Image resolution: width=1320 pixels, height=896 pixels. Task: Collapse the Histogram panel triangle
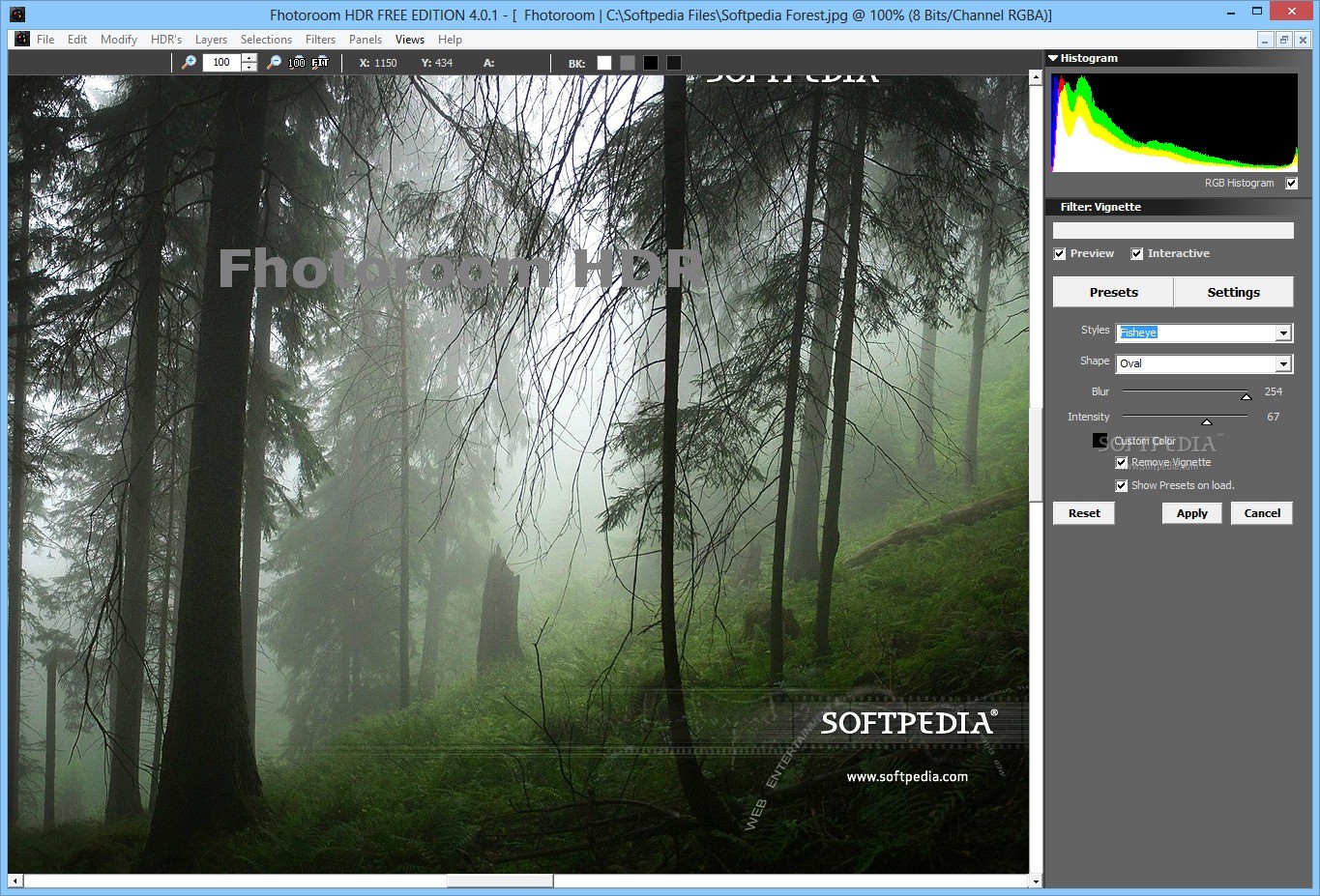1053,58
